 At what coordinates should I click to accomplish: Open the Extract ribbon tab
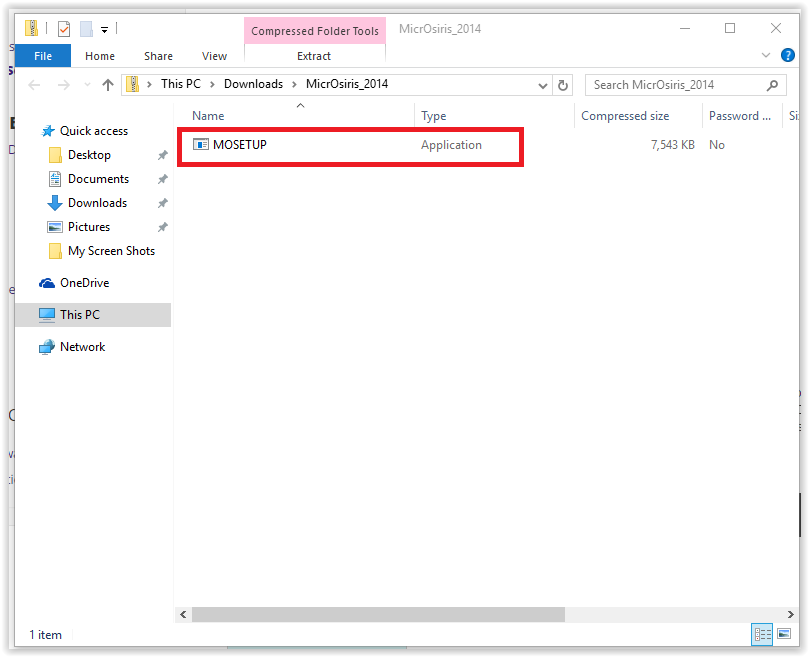pos(314,56)
